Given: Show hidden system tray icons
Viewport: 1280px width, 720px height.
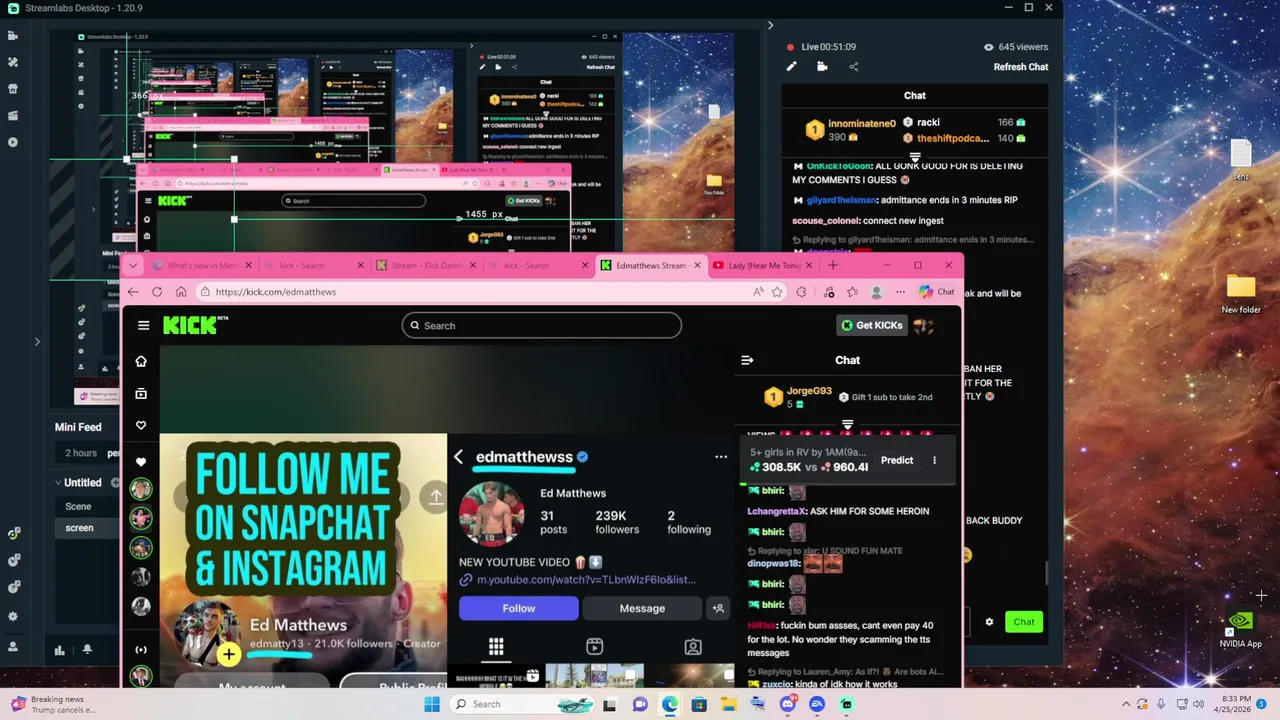Looking at the screenshot, I should click(1126, 704).
